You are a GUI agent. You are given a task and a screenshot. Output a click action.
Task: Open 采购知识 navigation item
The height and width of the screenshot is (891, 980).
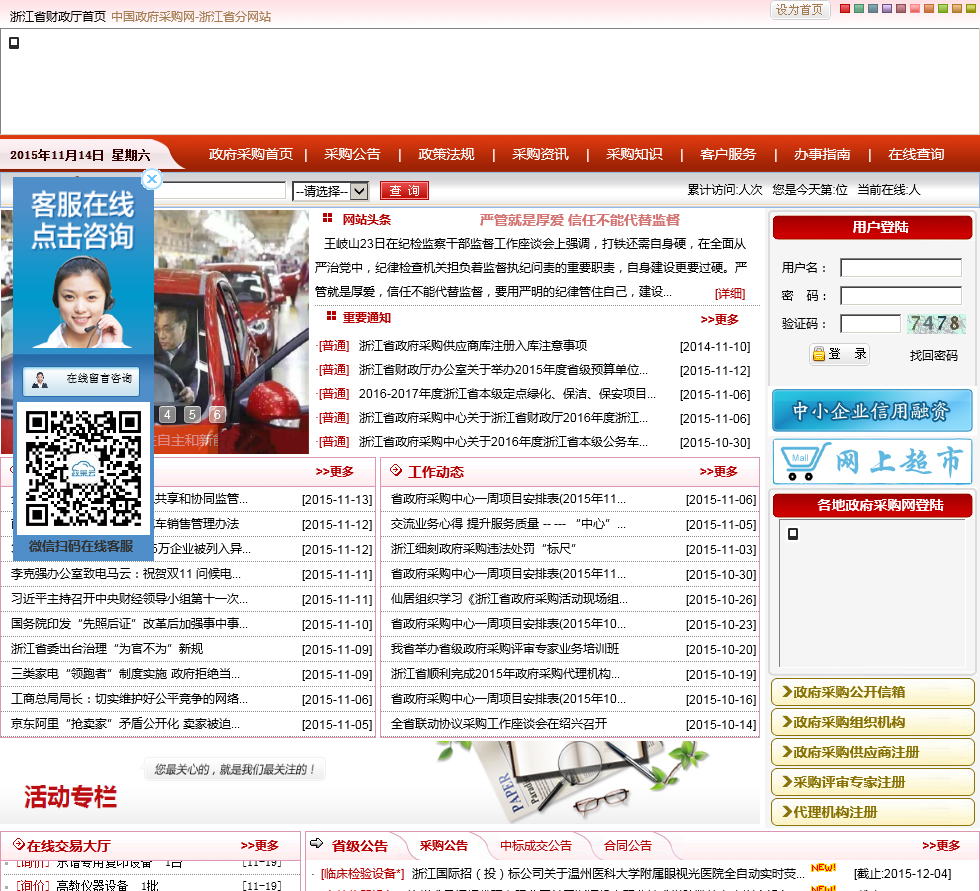(634, 154)
